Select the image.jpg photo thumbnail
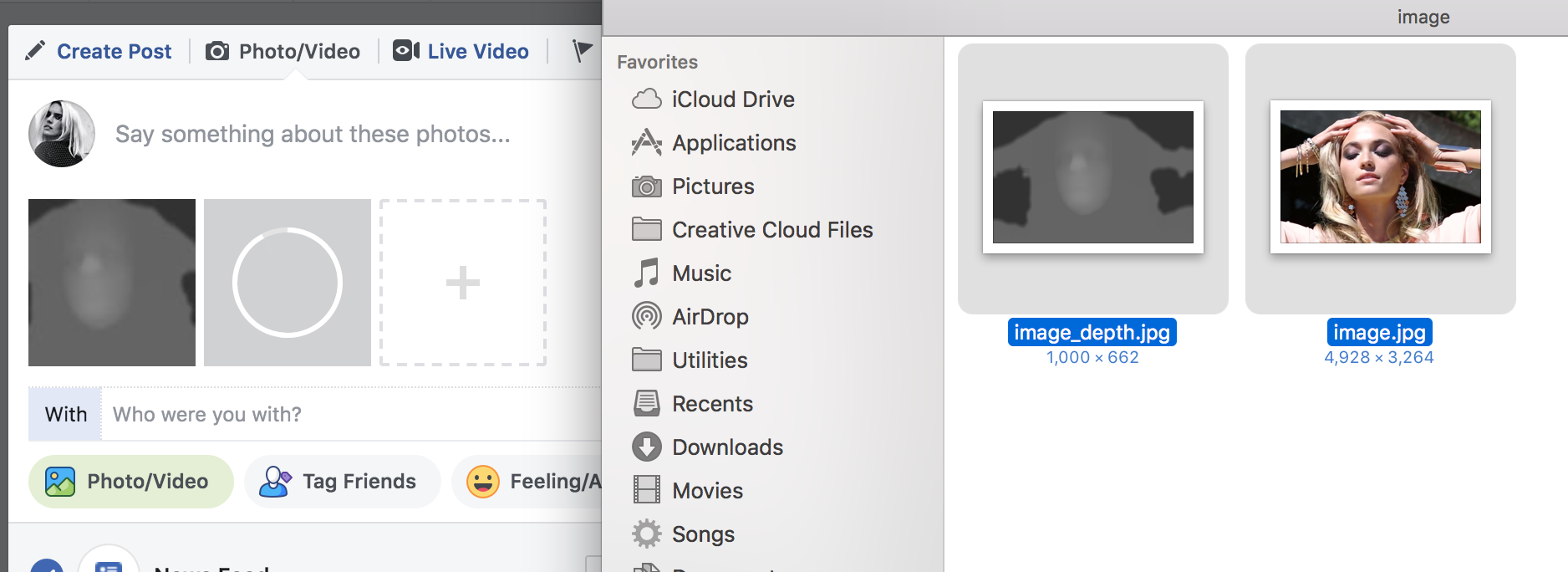 coord(1381,177)
